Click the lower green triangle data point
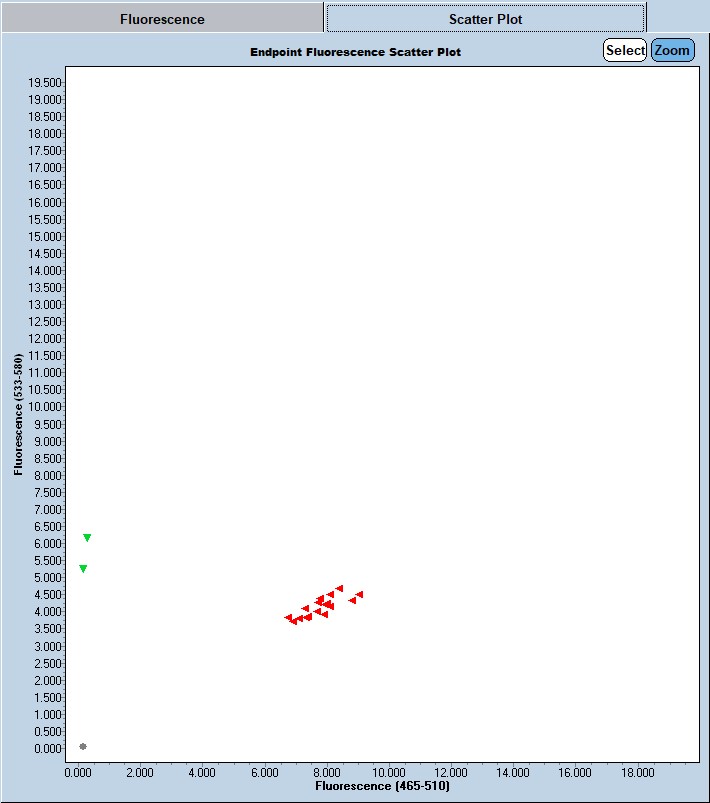 pos(83,568)
